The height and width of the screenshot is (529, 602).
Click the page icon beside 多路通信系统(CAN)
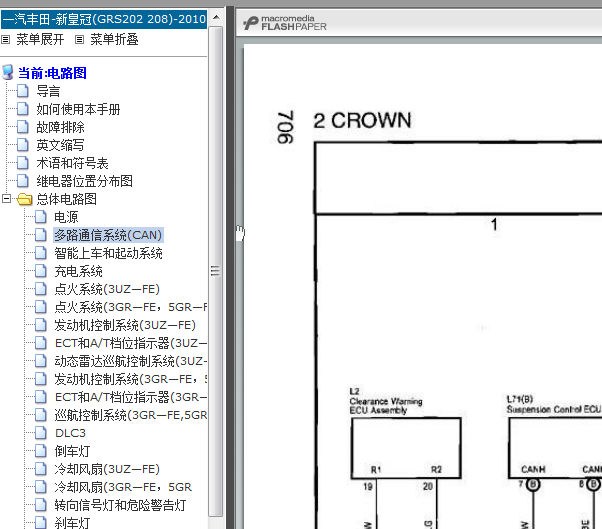coord(41,235)
